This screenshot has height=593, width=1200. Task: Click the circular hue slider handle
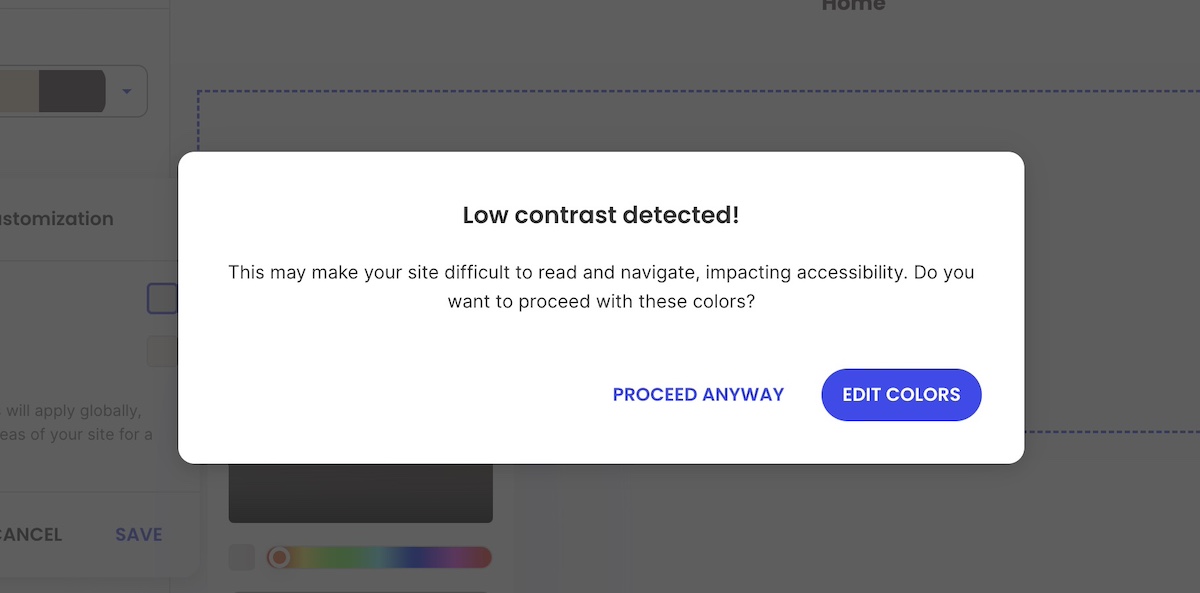point(281,557)
